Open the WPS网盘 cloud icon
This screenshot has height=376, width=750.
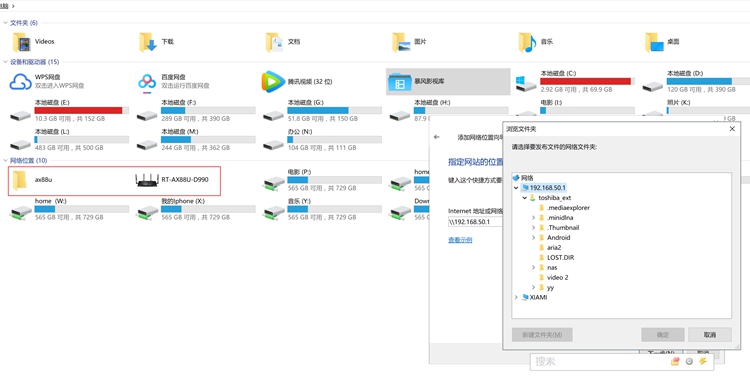tap(21, 82)
